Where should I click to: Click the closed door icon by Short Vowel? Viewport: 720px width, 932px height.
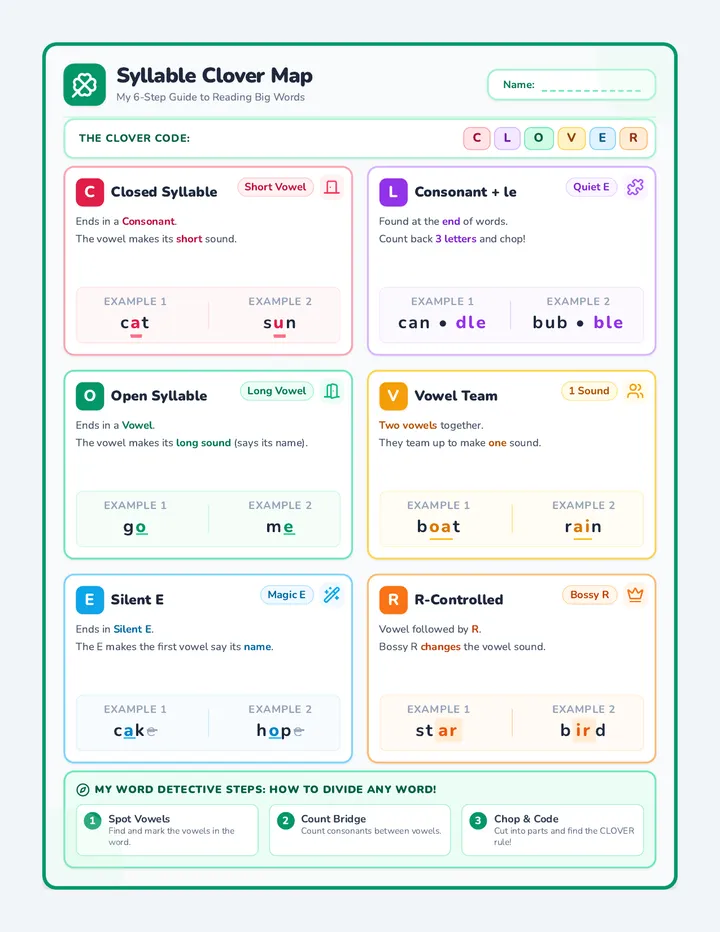tap(332, 187)
